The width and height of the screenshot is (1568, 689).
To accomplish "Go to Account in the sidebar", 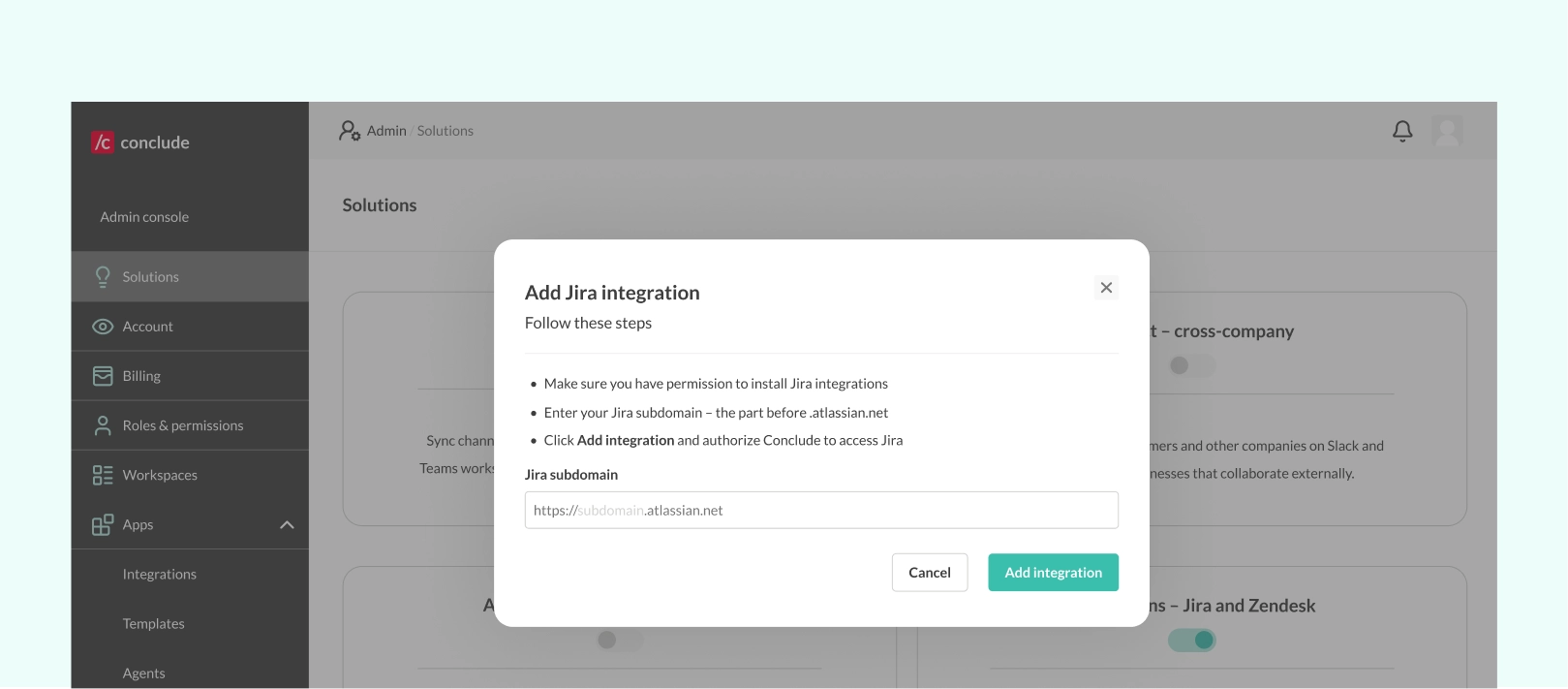I will coord(190,327).
